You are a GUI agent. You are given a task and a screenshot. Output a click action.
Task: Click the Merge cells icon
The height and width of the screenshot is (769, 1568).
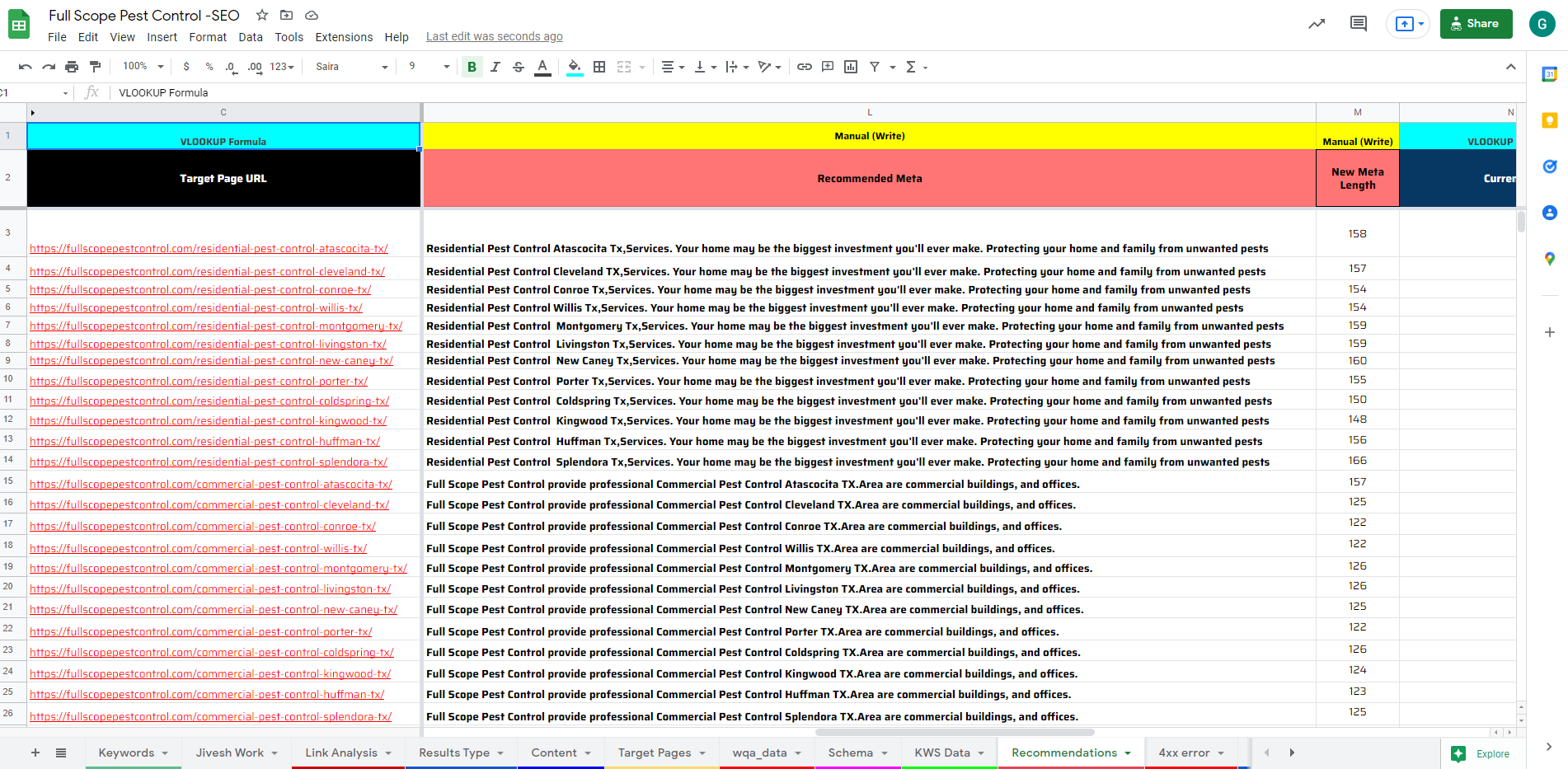[x=624, y=67]
